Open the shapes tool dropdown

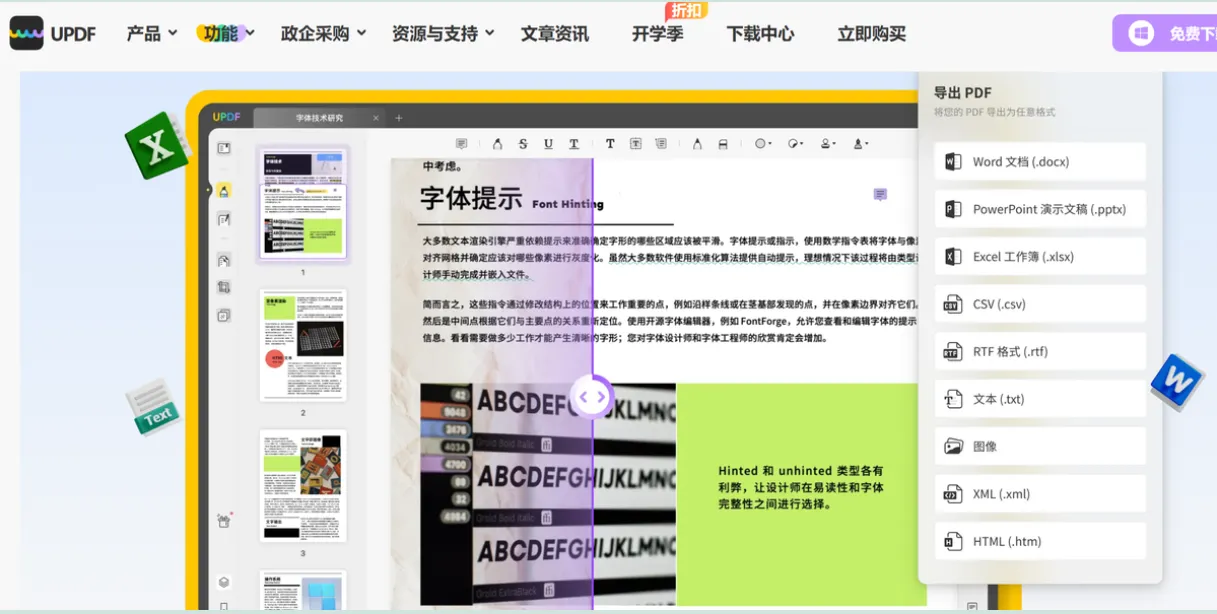coord(763,144)
